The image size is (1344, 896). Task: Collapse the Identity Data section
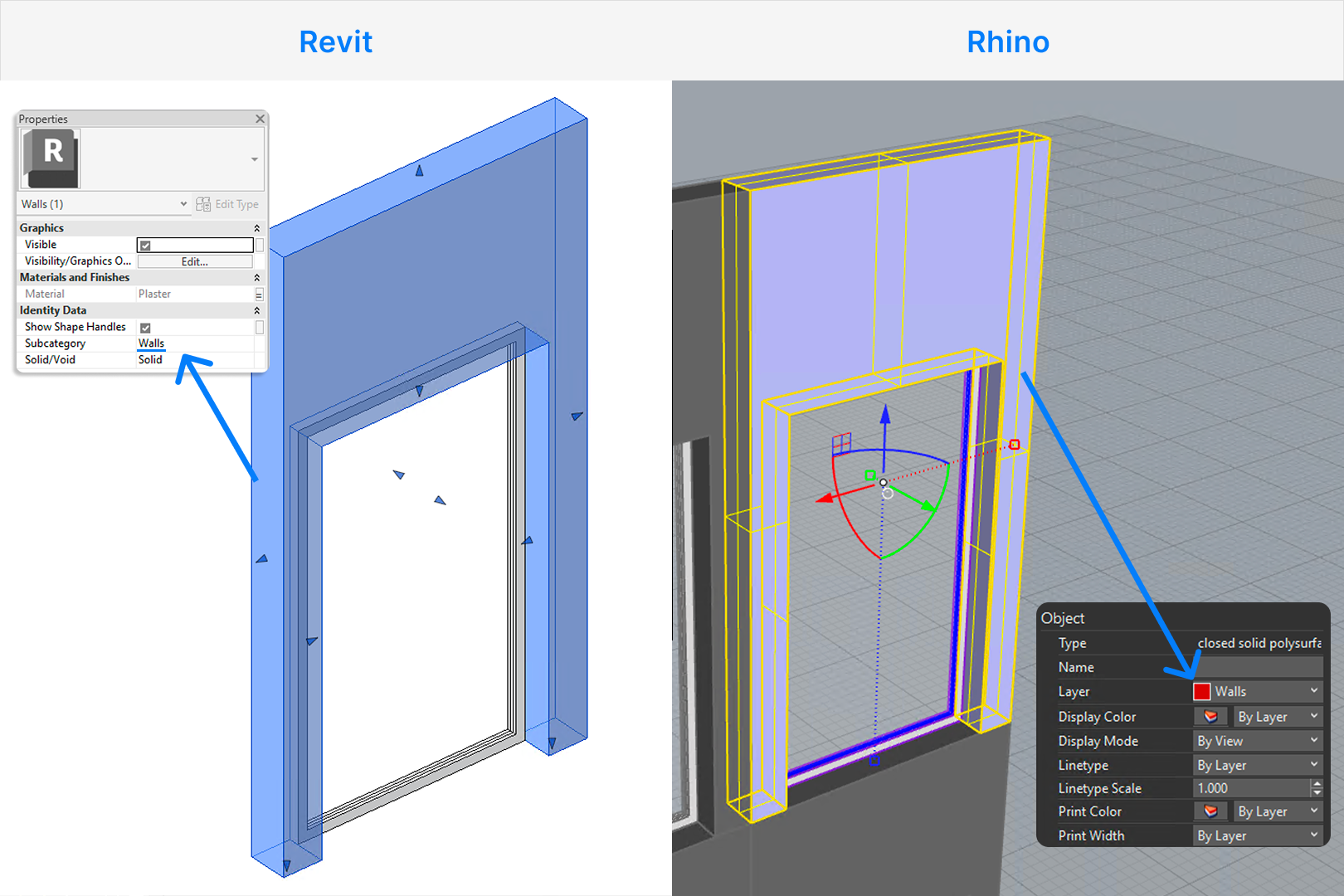[256, 309]
